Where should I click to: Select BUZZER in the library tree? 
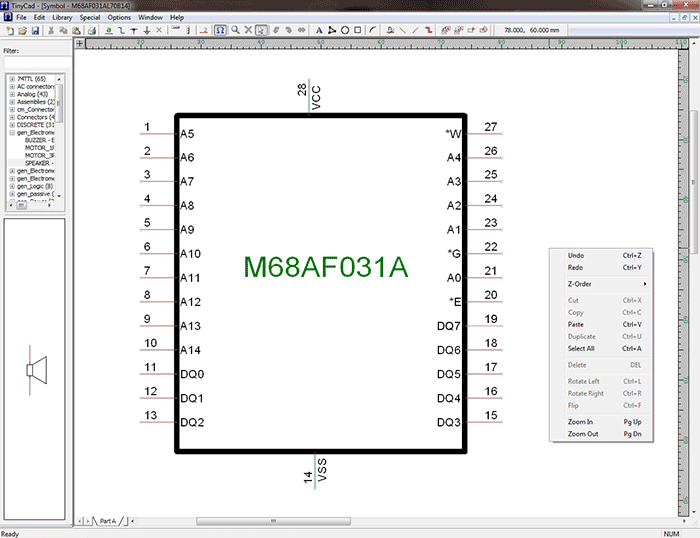click(x=38, y=140)
